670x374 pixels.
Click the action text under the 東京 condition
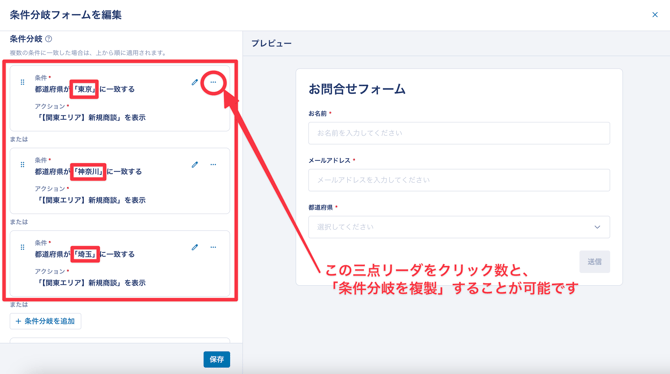90,118
